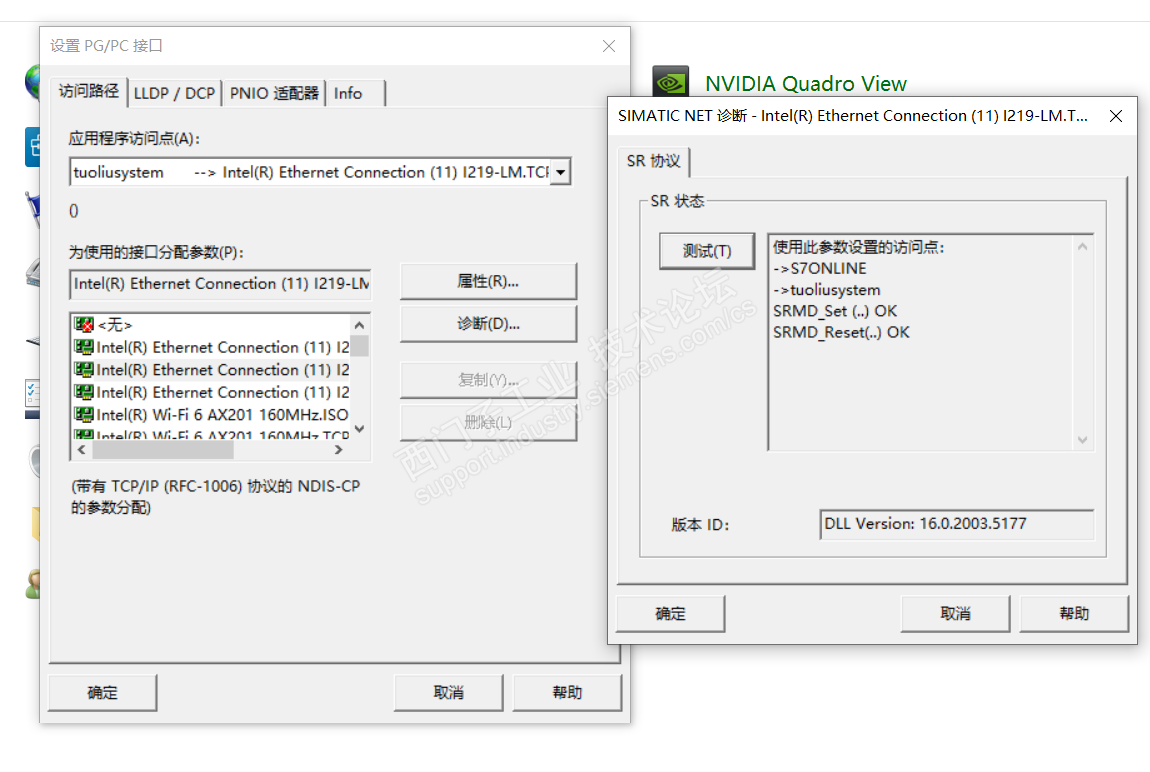Screen dimensions: 1150x772
Task: Open the LLDP / DCP tab
Action: (x=175, y=93)
